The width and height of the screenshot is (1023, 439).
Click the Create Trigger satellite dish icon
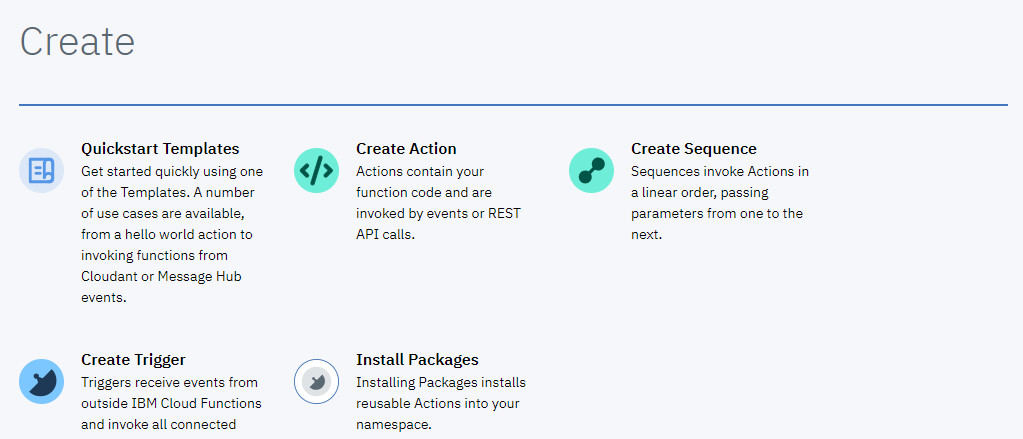[x=41, y=381]
